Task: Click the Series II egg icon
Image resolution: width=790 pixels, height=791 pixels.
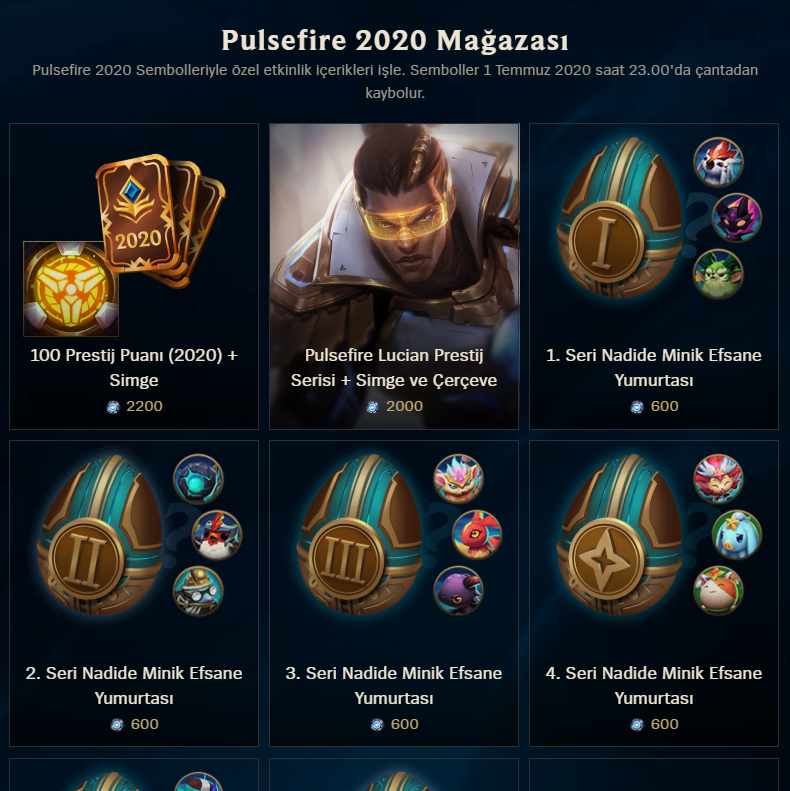Action: (x=99, y=535)
